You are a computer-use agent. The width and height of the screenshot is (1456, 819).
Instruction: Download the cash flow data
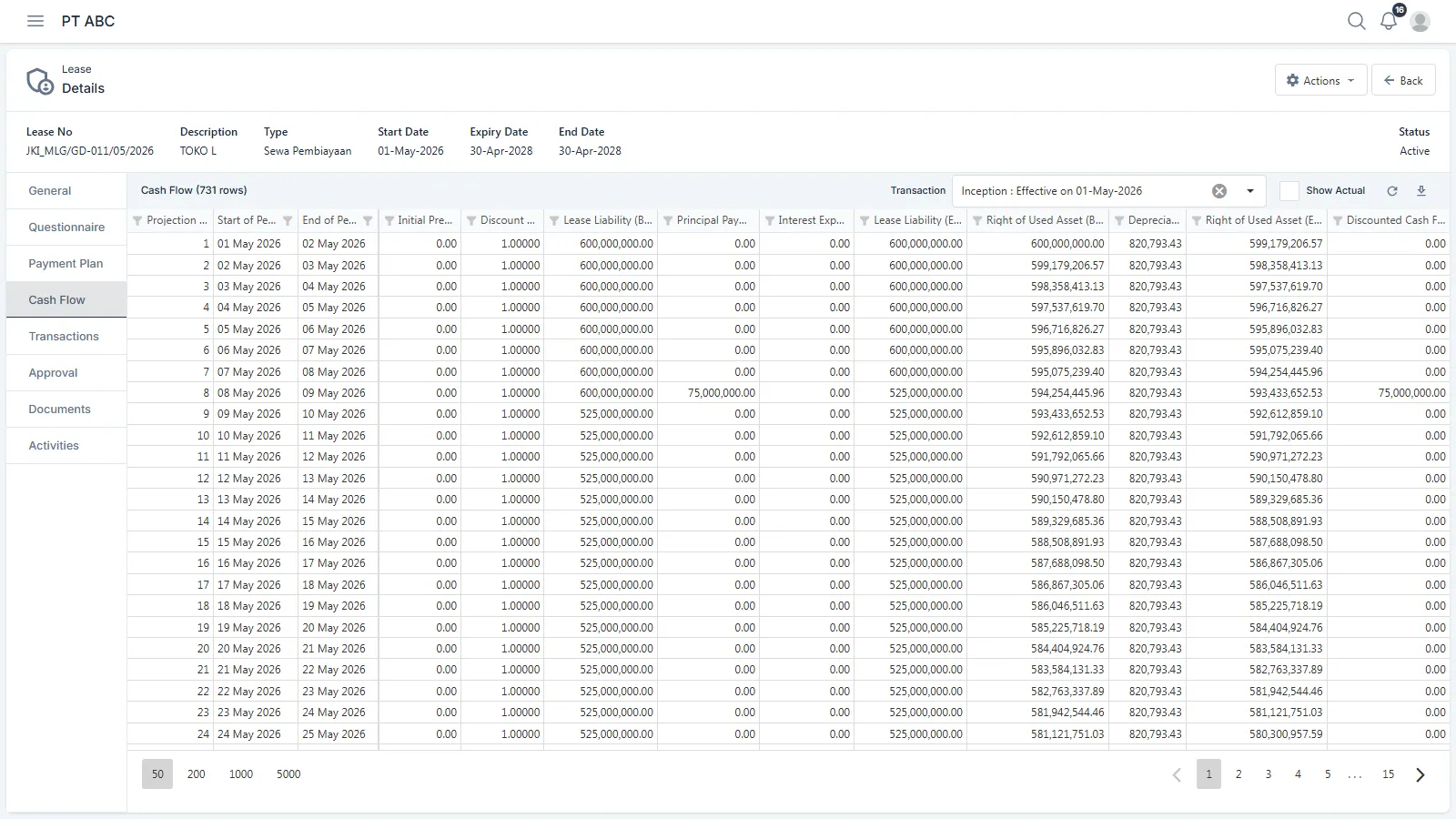(1421, 191)
